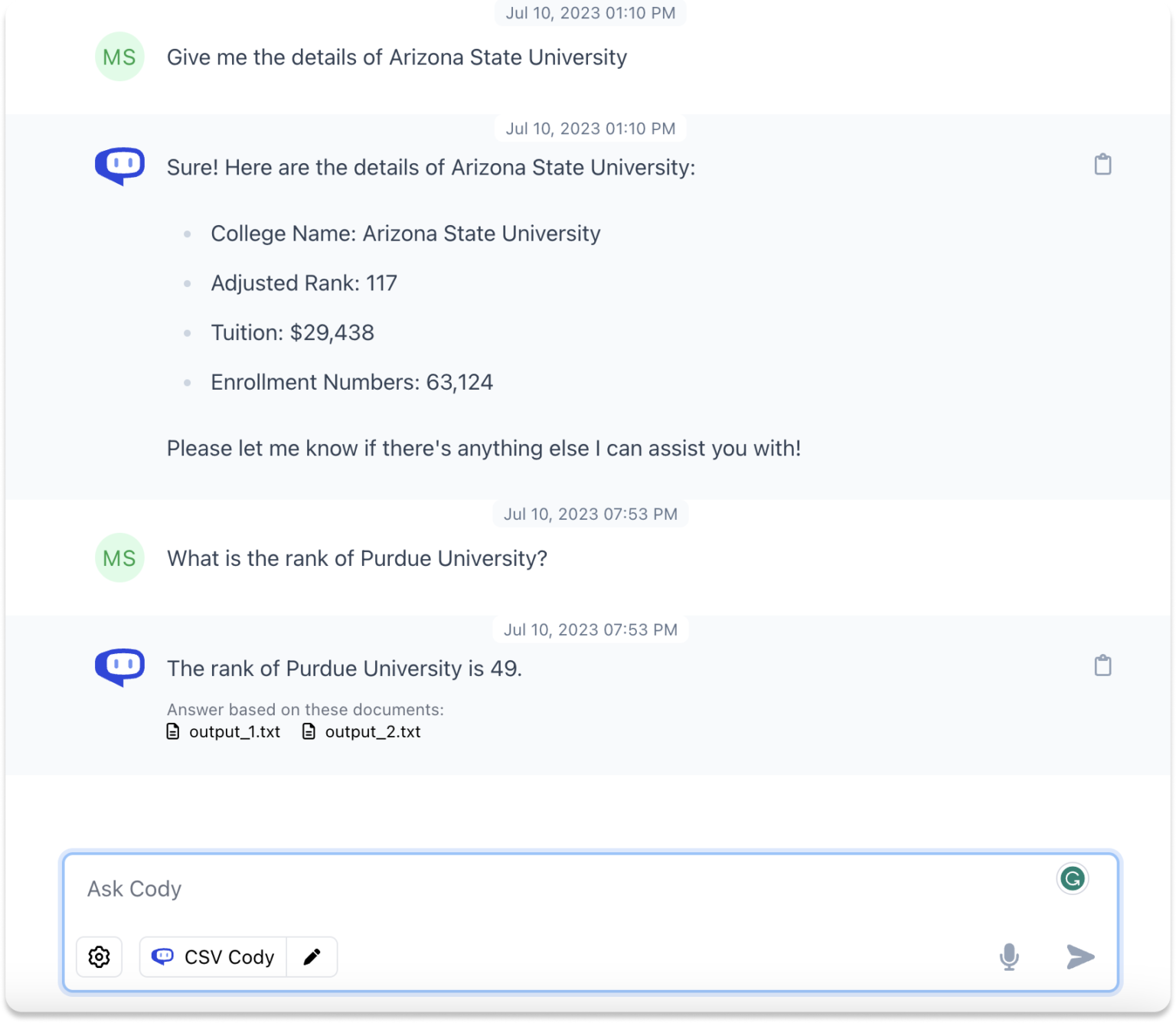Click the Cody bot avatar on Arizona response

[119, 165]
